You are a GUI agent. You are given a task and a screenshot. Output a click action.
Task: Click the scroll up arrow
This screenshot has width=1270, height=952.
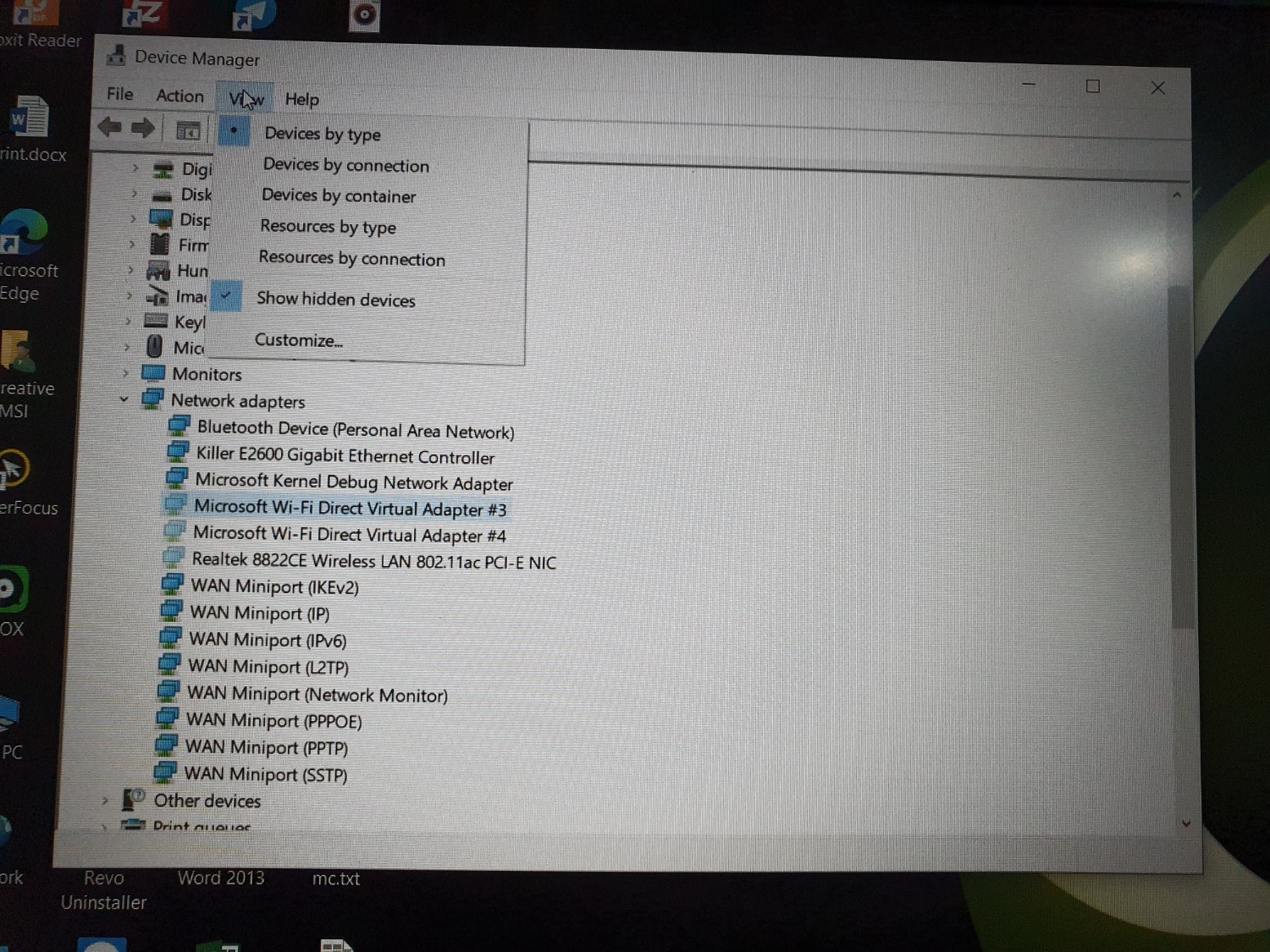[x=1177, y=195]
